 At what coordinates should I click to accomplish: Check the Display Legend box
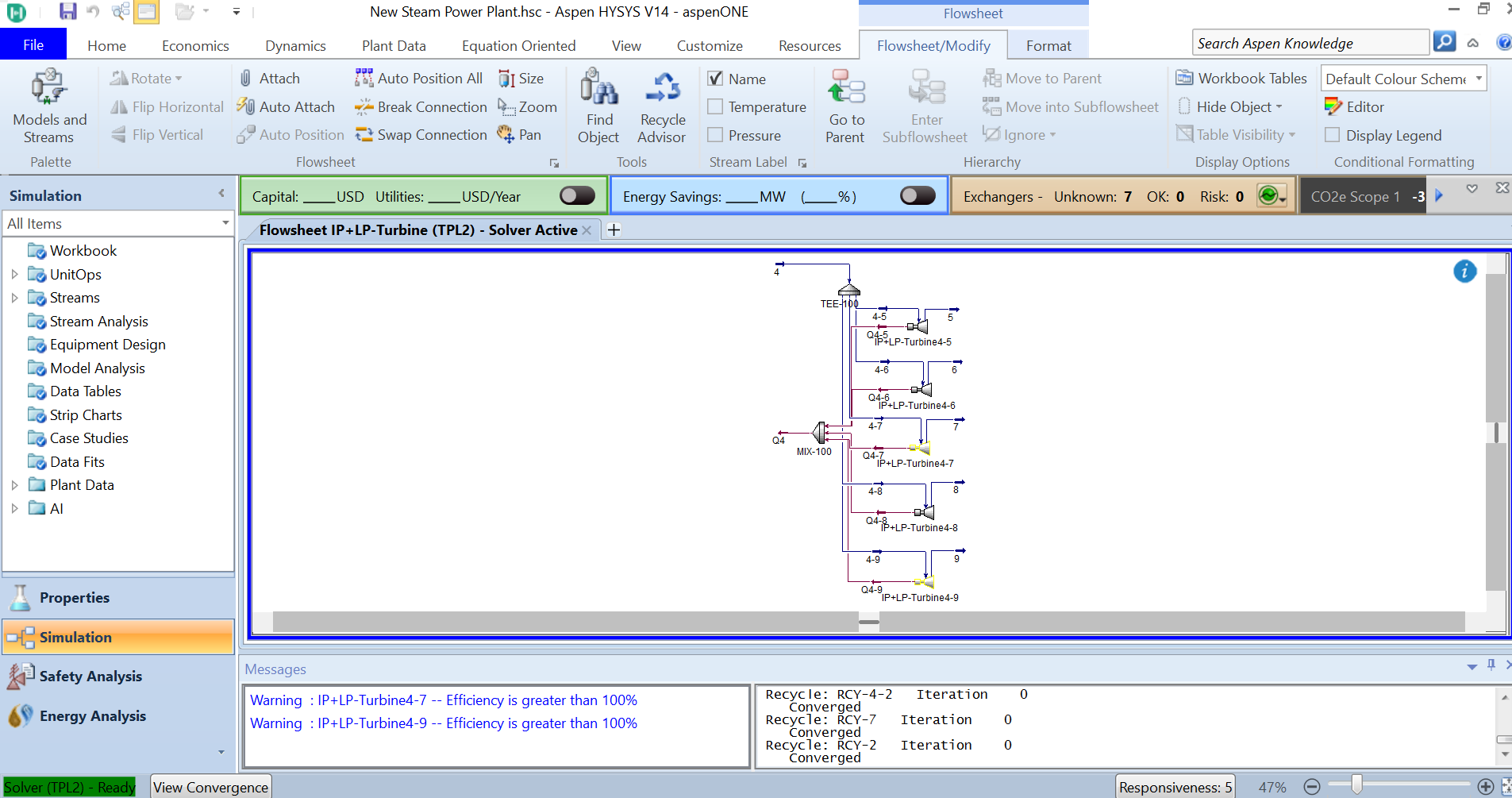tap(1333, 136)
